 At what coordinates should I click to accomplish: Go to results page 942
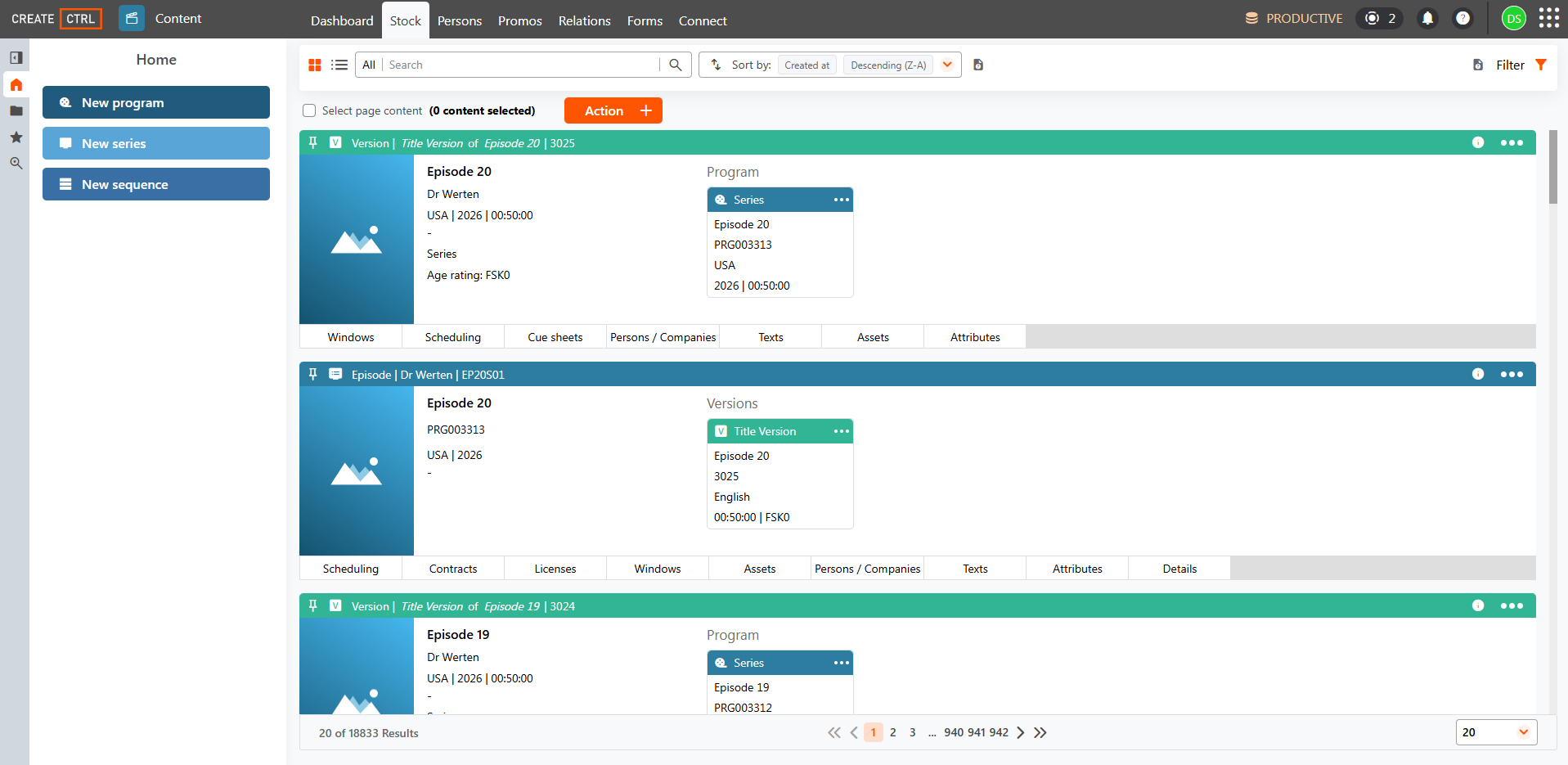[x=1000, y=732]
